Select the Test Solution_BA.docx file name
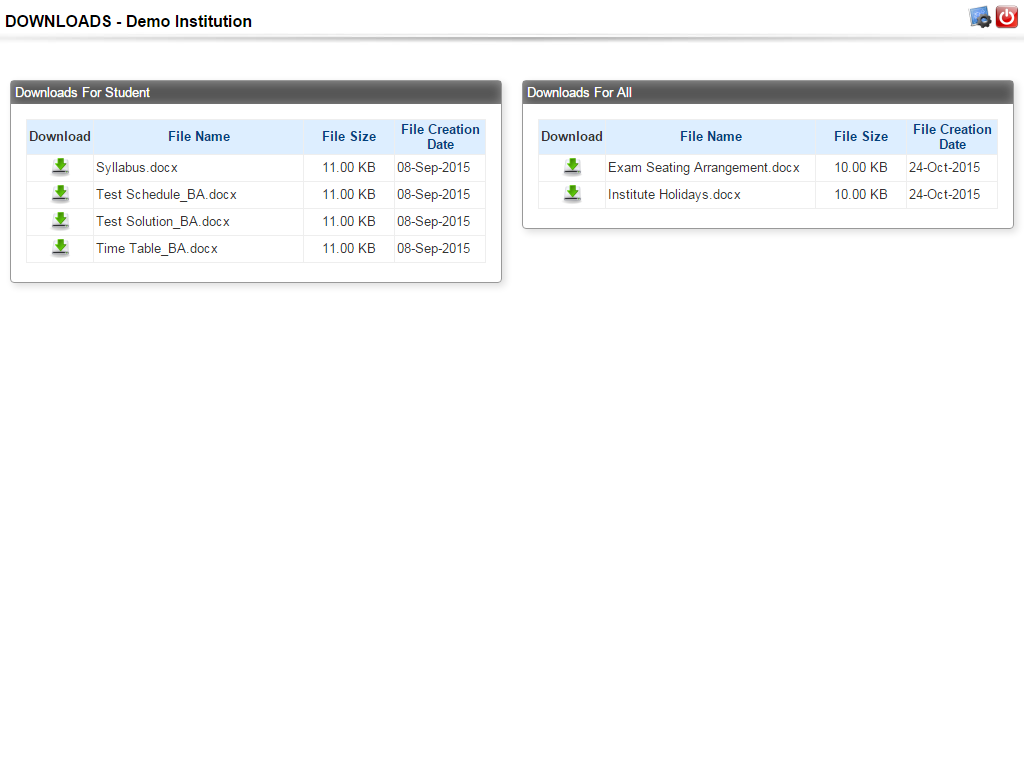Viewport: 1024px width, 768px height. (163, 221)
